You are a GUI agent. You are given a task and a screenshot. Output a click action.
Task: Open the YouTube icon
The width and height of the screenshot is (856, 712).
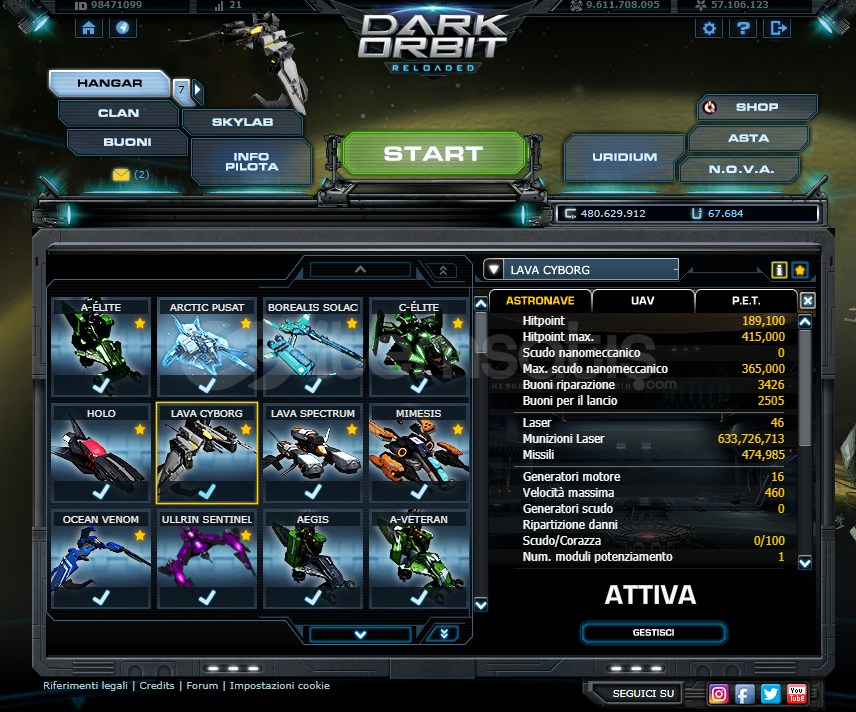[796, 694]
